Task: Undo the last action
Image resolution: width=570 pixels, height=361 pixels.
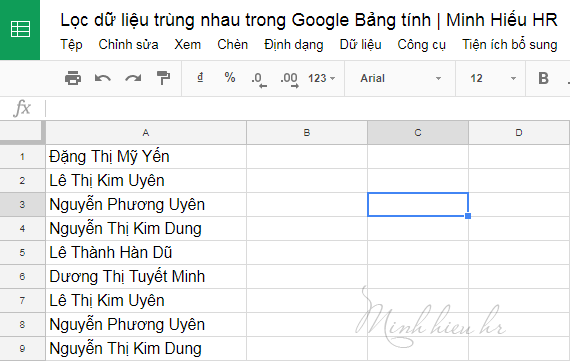Action: [x=103, y=78]
